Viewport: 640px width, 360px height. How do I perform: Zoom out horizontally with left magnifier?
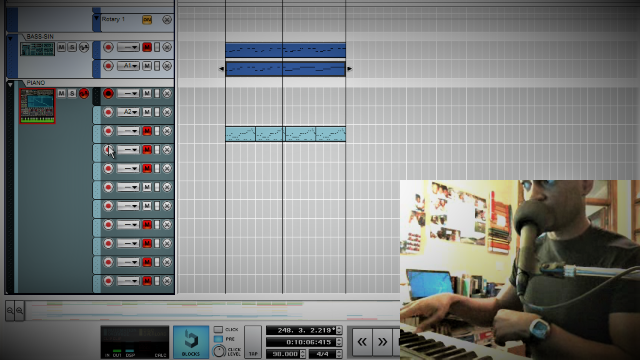coord(10,311)
